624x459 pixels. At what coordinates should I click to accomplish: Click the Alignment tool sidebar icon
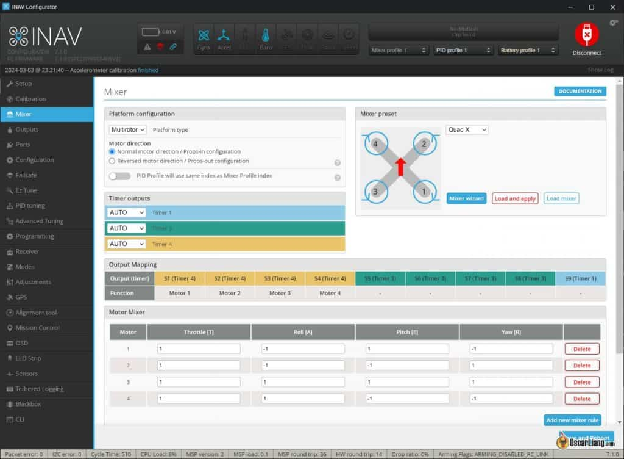tap(10, 313)
